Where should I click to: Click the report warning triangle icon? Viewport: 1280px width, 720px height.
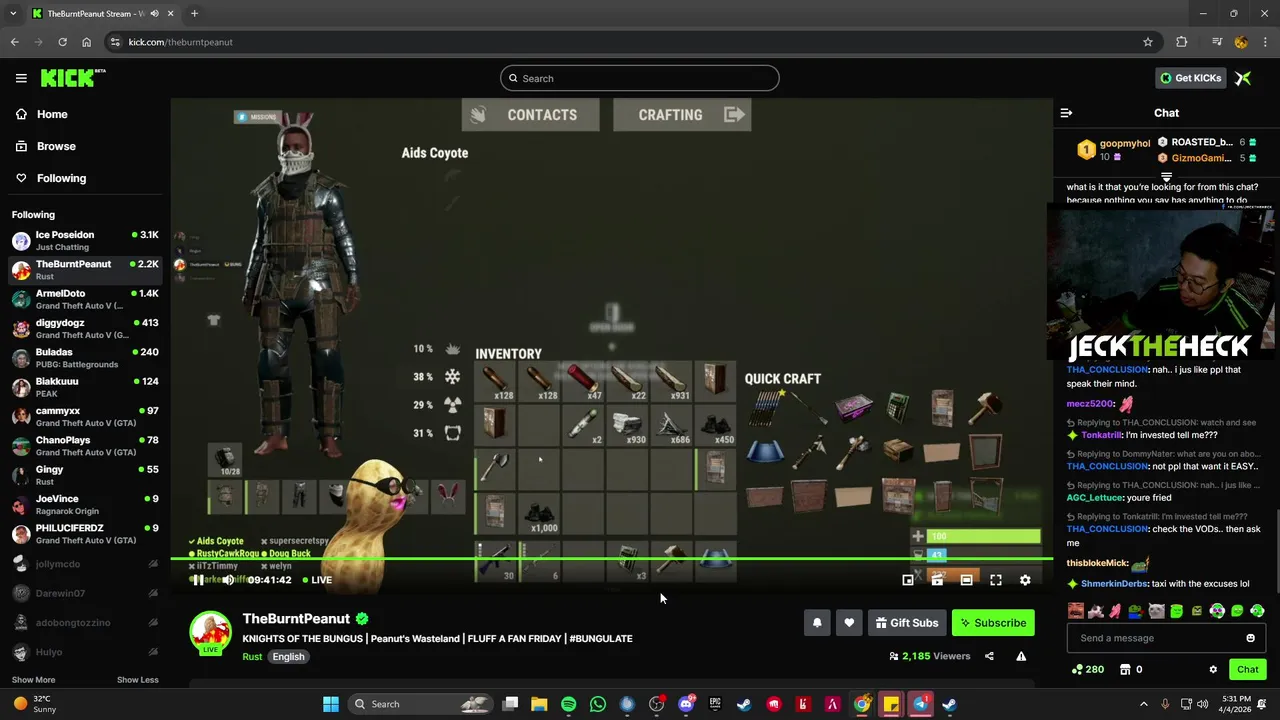point(1021,656)
